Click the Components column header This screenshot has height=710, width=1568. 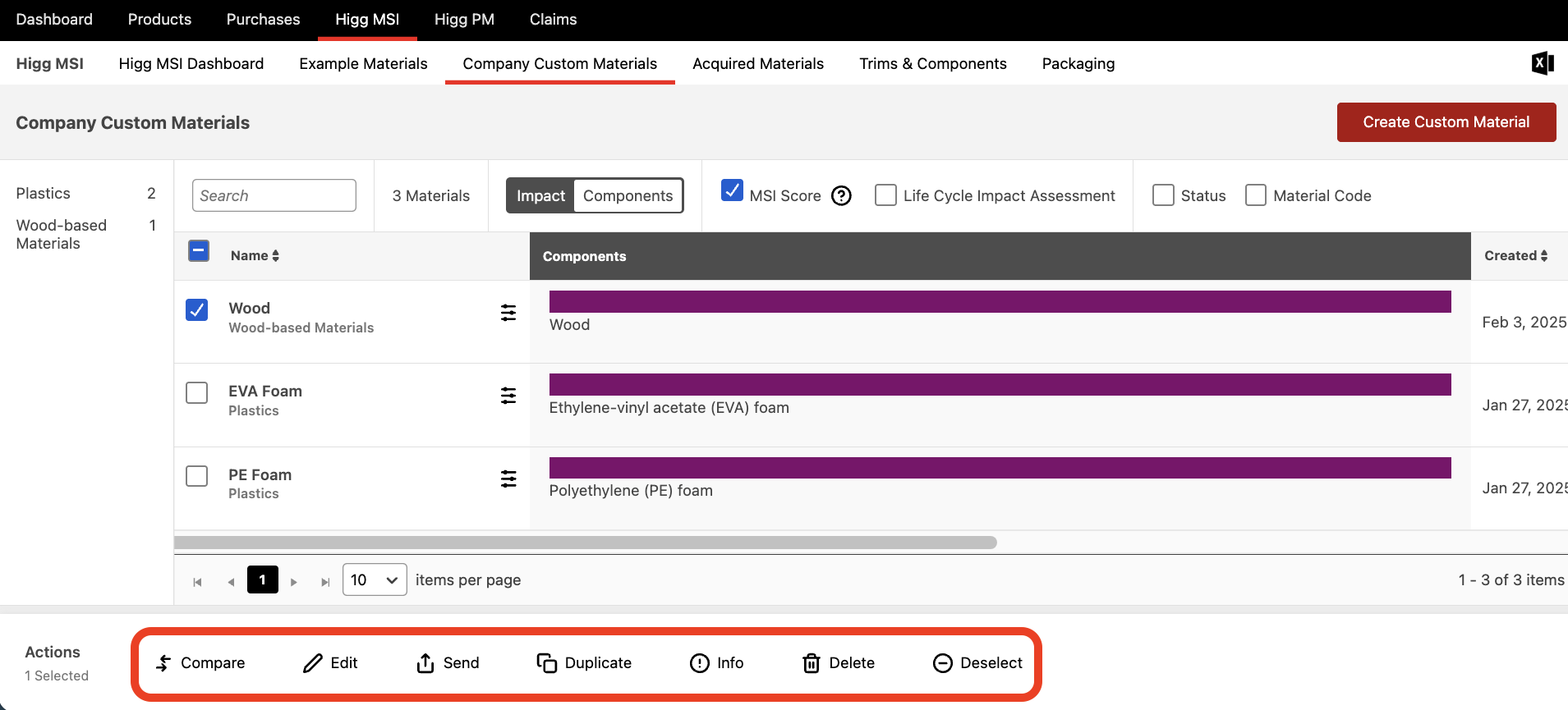pyautogui.click(x=1000, y=256)
